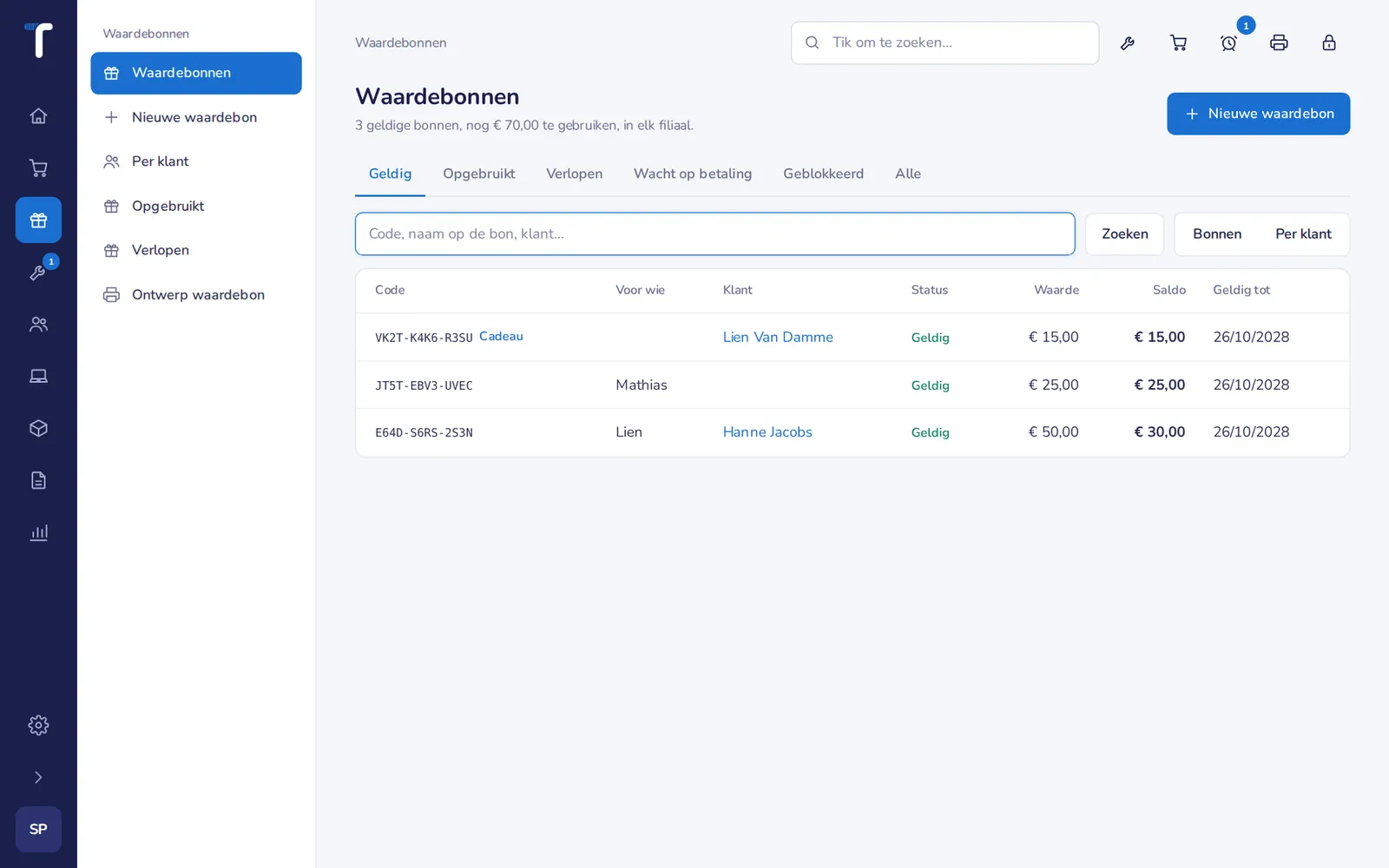The width and height of the screenshot is (1389, 868).
Task: Click the printer icon in top bar
Action: (1279, 43)
